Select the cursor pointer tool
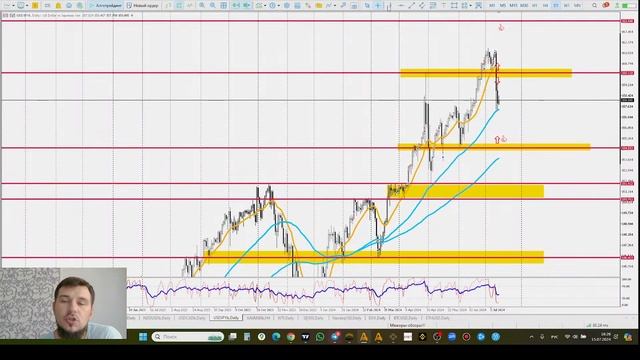The image size is (640, 360). click(x=367, y=6)
